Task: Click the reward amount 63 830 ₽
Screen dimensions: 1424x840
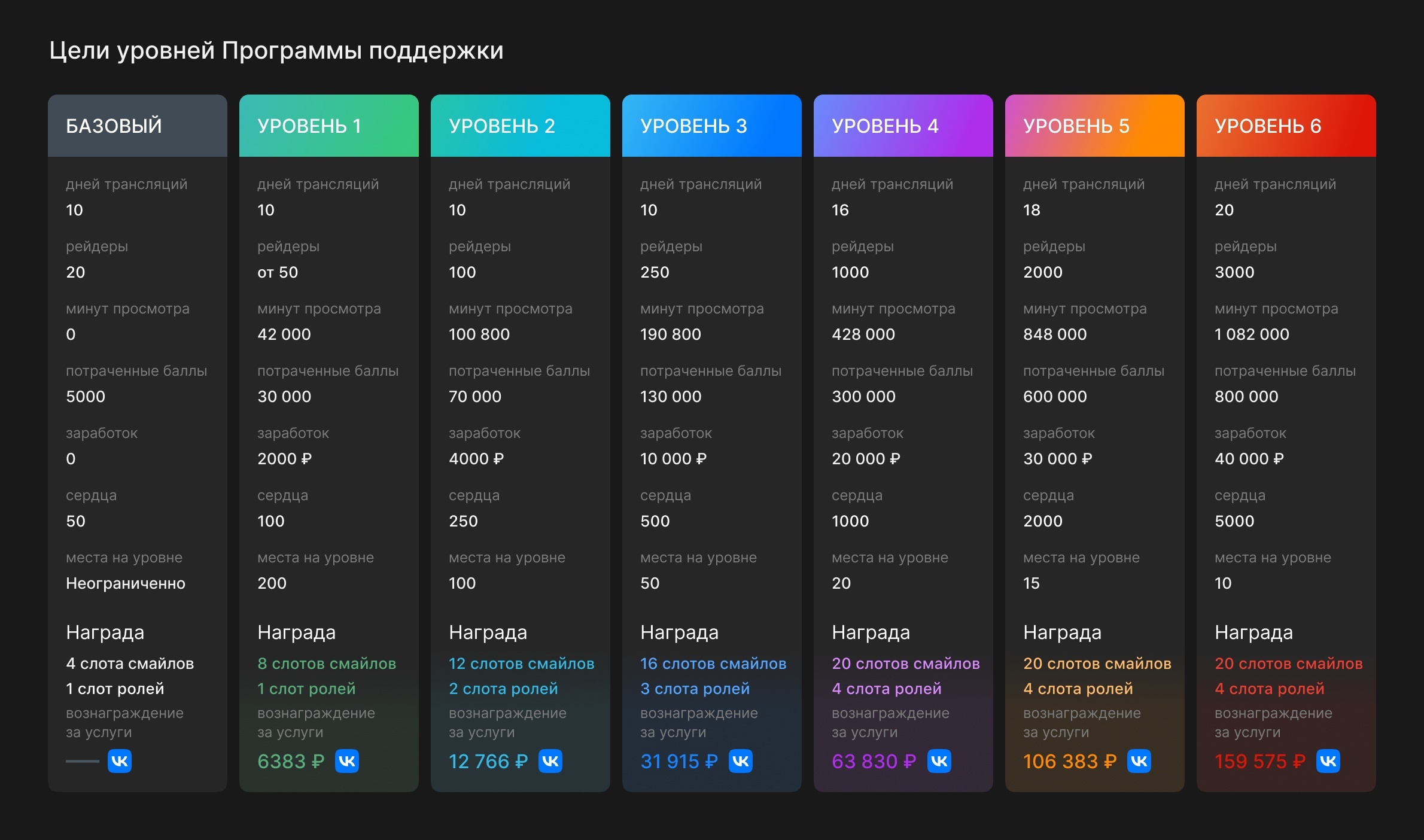Action: [874, 761]
